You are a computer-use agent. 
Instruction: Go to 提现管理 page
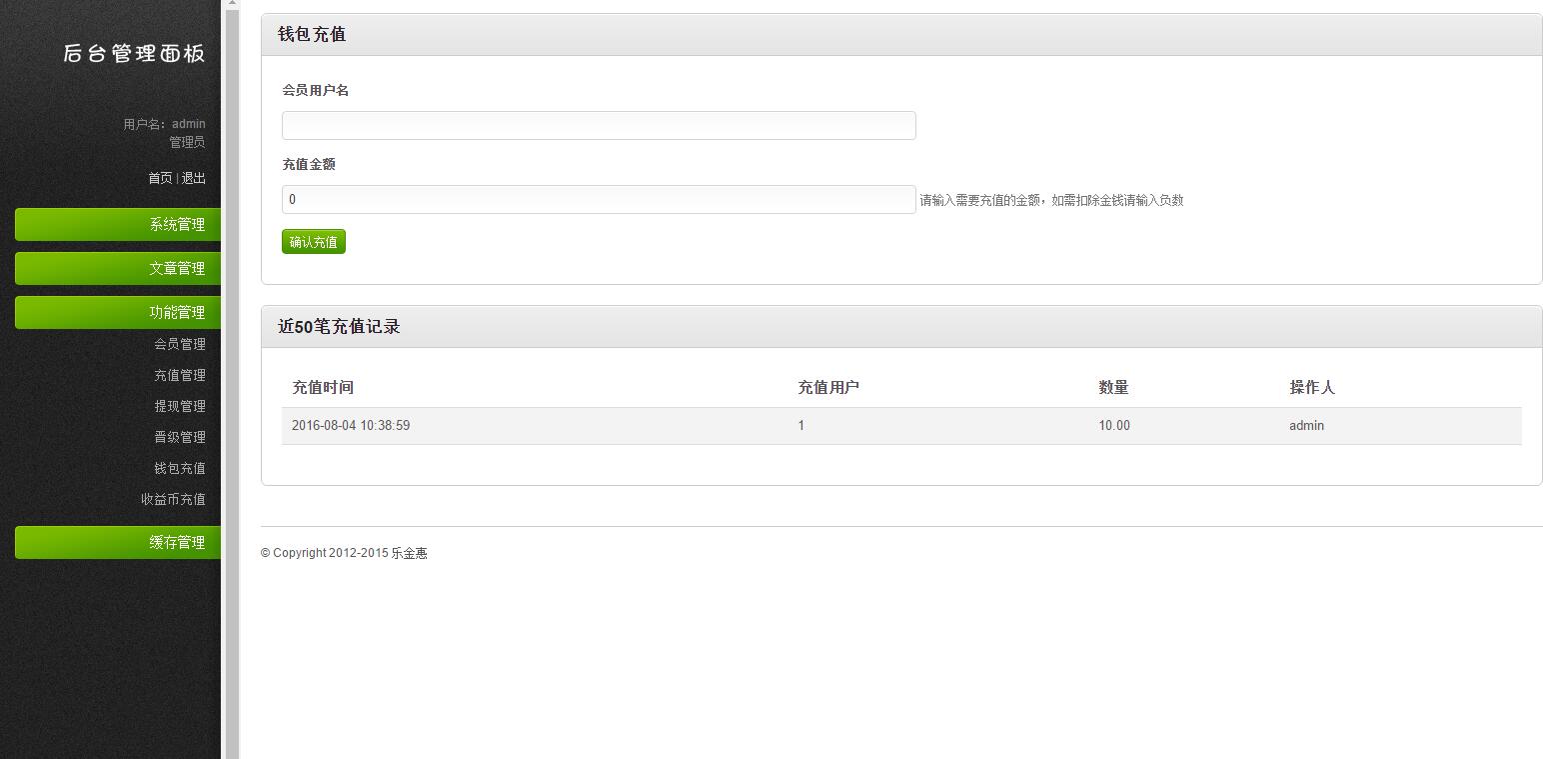(180, 406)
